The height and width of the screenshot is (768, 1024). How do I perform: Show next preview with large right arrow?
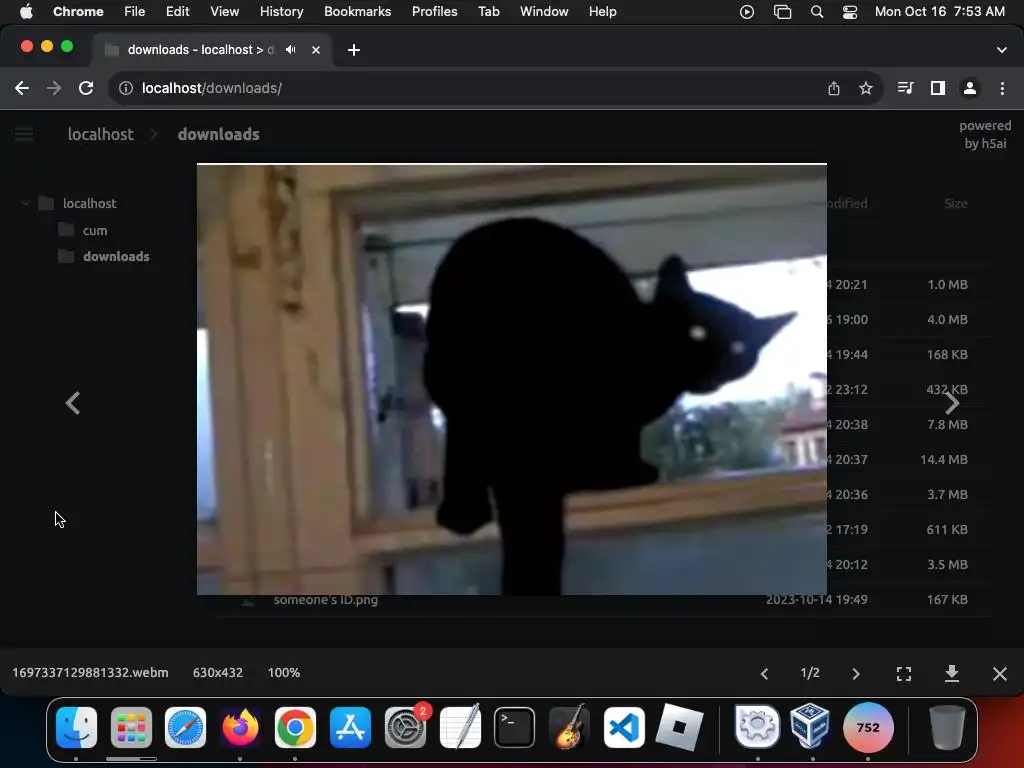coord(952,403)
